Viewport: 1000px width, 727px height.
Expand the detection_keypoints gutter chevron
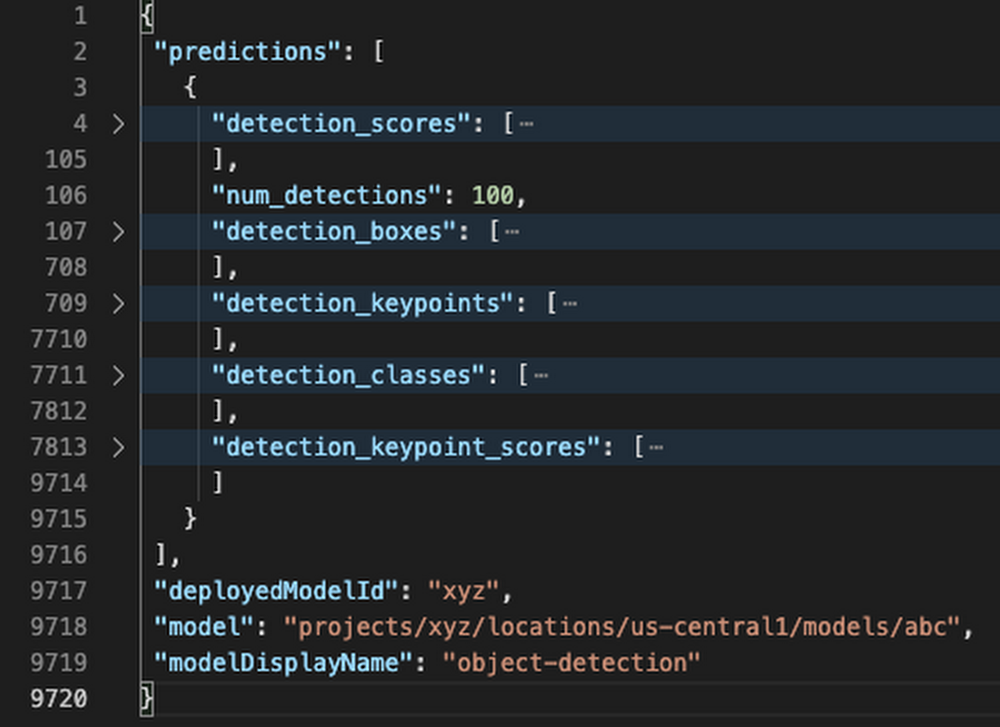pyautogui.click(x=119, y=303)
